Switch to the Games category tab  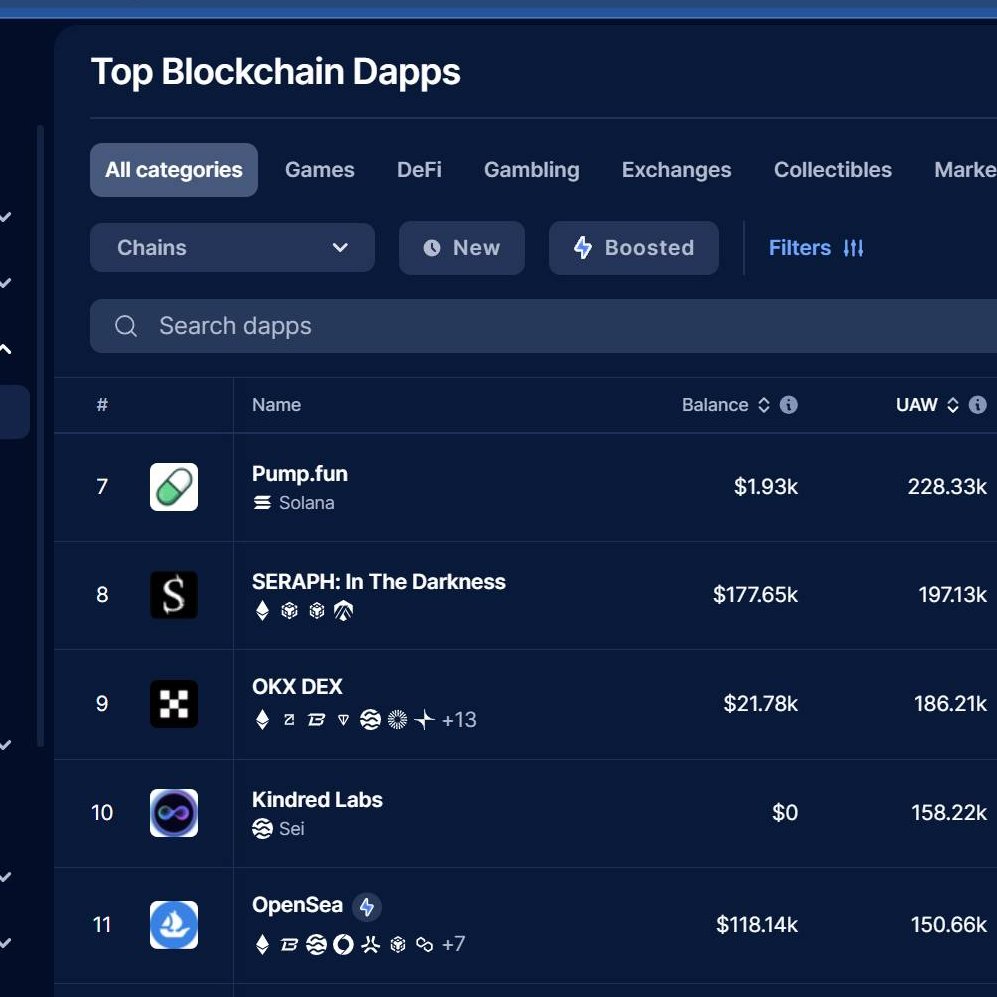click(x=320, y=170)
